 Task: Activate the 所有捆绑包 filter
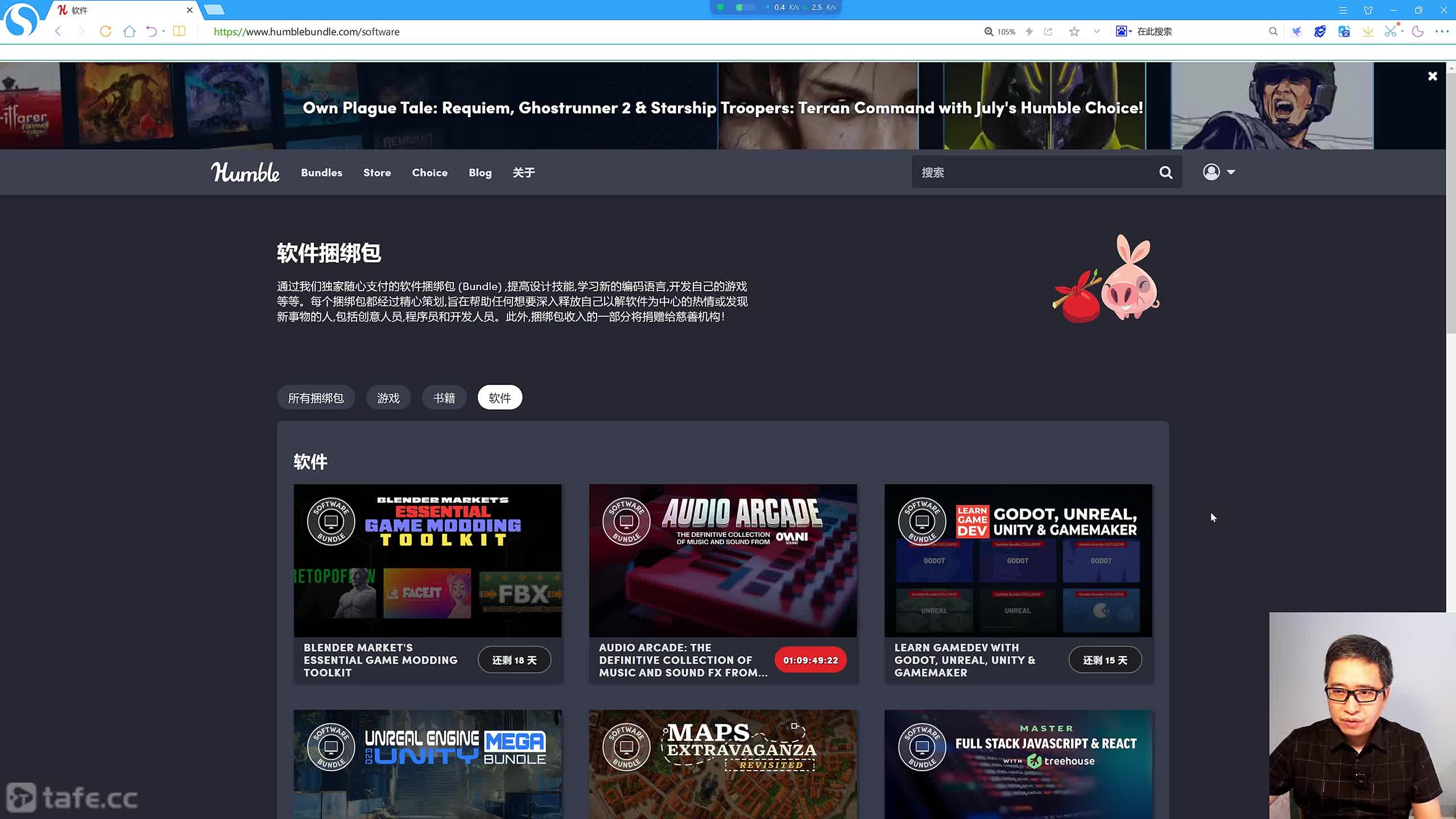pos(315,398)
